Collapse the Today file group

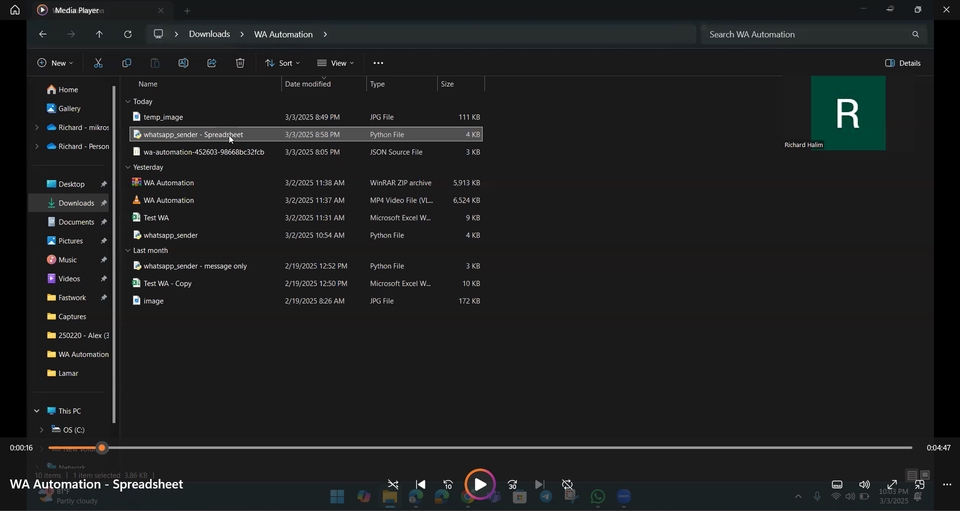coord(128,102)
